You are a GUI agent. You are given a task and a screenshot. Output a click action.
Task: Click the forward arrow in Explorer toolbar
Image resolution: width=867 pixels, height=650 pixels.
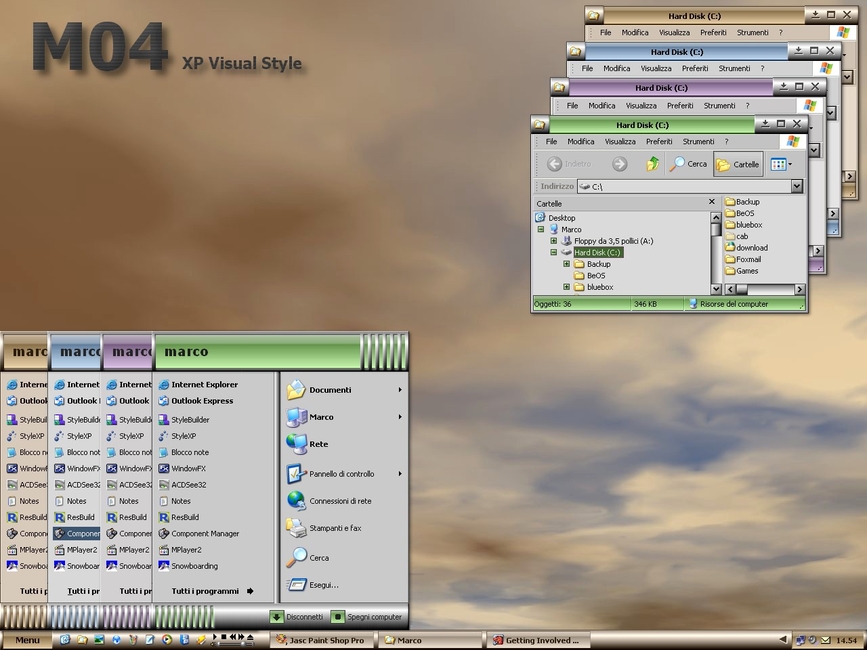pyautogui.click(x=619, y=164)
